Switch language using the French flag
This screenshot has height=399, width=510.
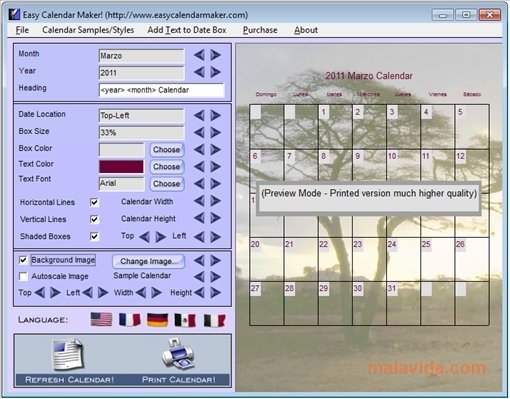(129, 320)
